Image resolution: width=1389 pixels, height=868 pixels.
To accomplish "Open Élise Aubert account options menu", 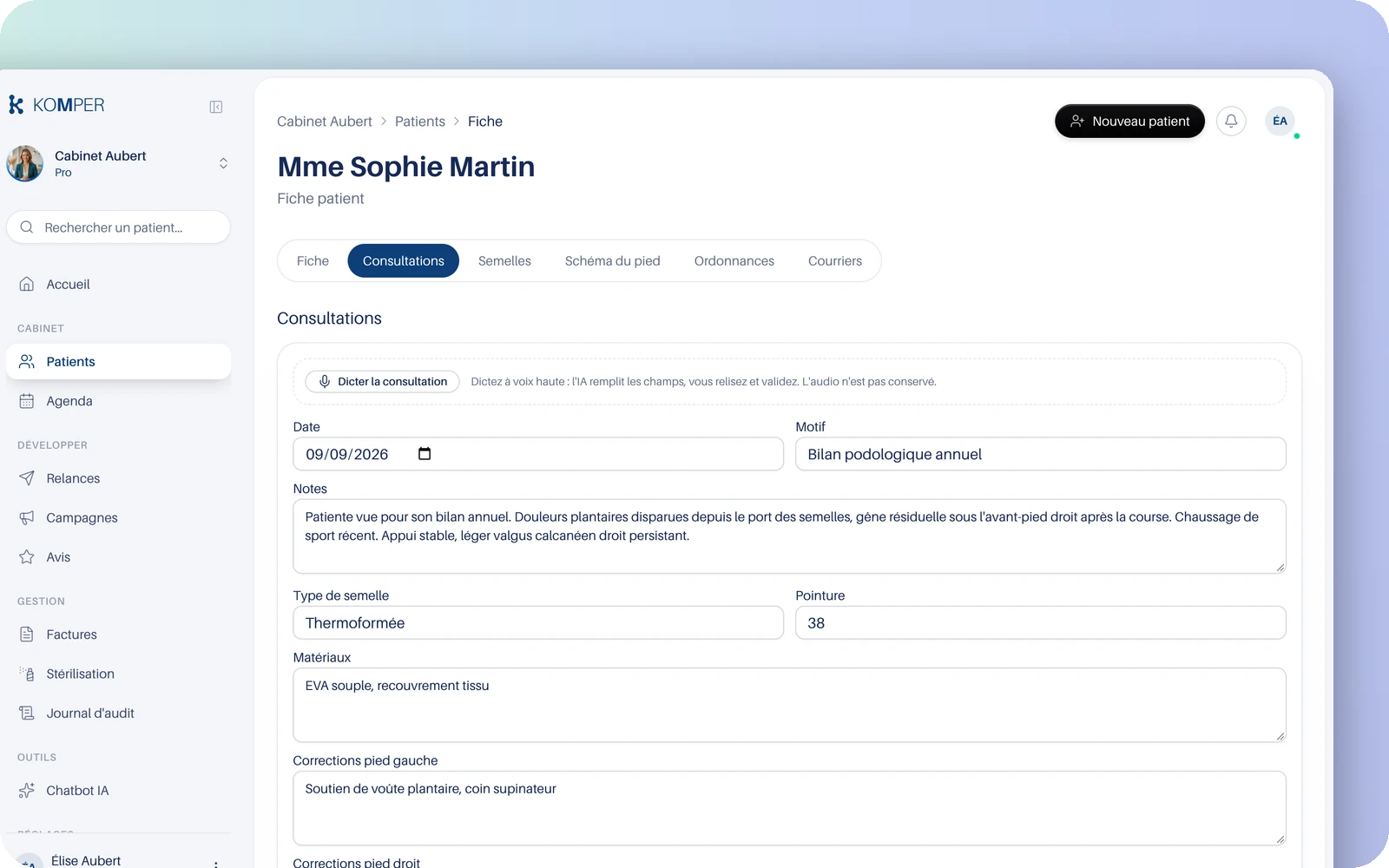I will click(215, 863).
